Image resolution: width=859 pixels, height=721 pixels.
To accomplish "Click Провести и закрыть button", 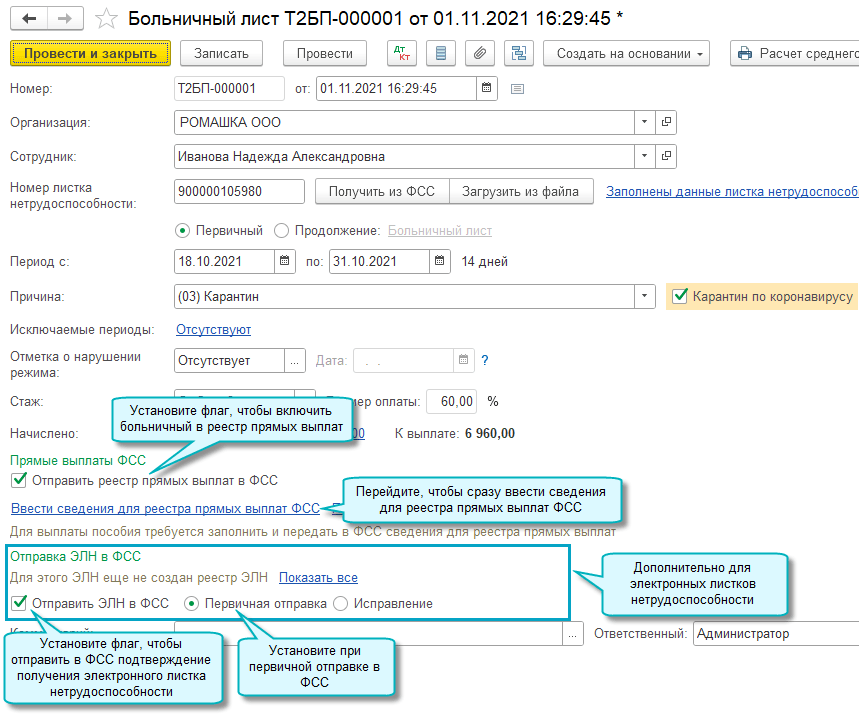I will pyautogui.click(x=90, y=53).
